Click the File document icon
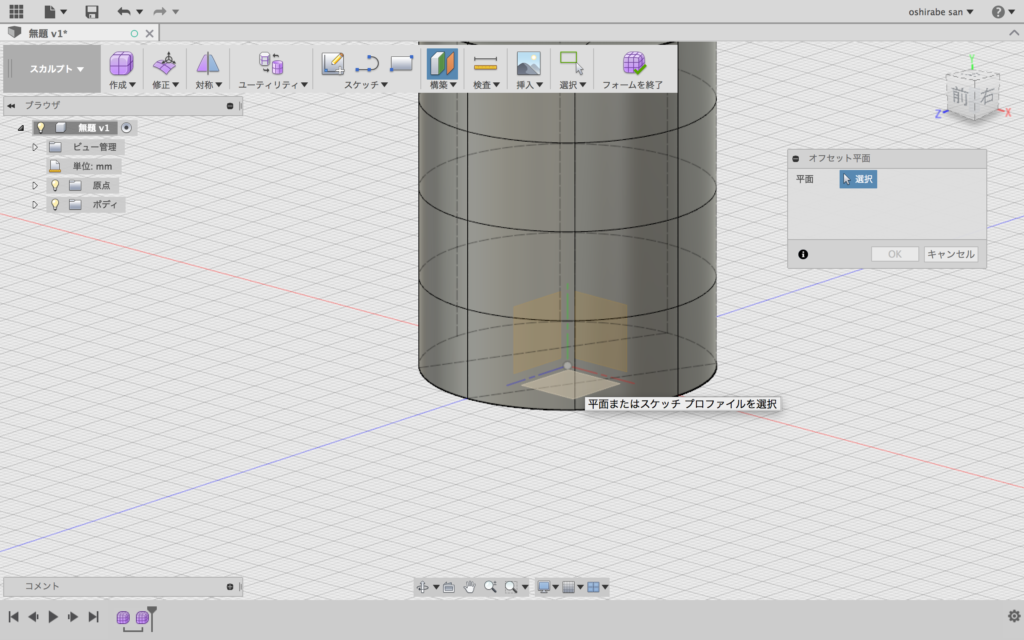This screenshot has height=640, width=1024. point(50,11)
